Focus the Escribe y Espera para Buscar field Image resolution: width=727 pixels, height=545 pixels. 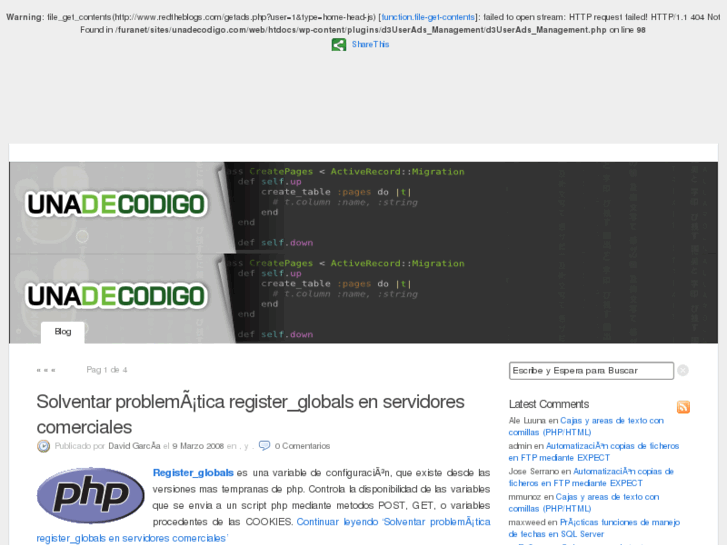pyautogui.click(x=591, y=371)
